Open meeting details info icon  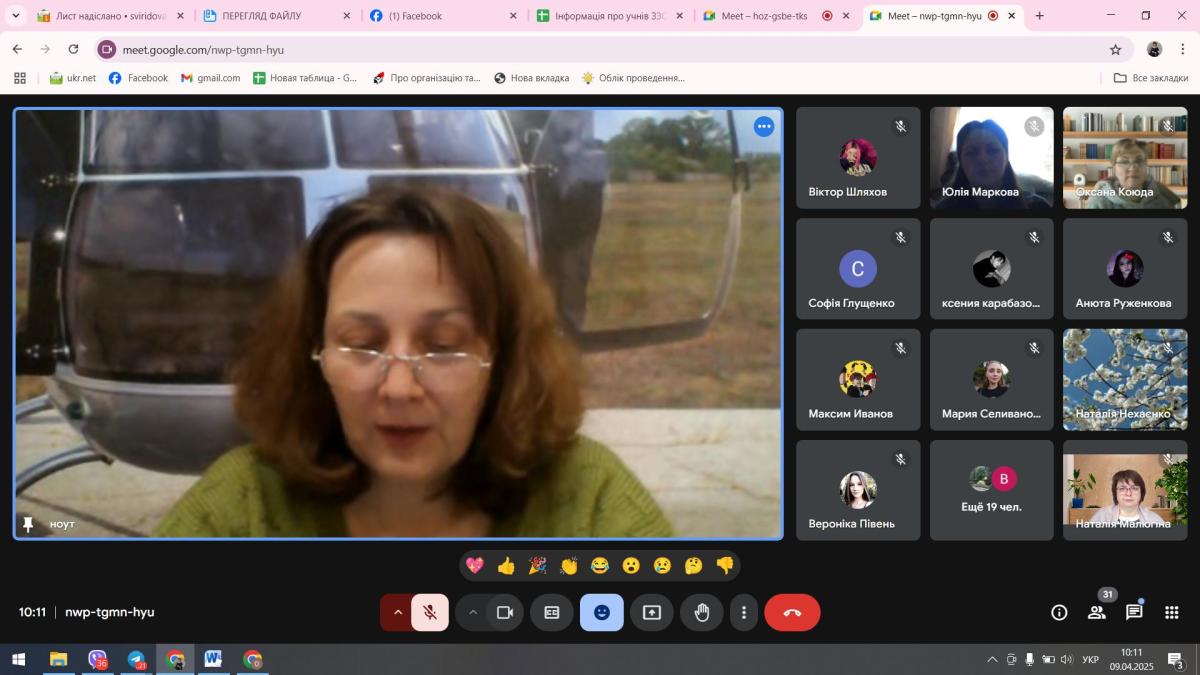(1059, 613)
